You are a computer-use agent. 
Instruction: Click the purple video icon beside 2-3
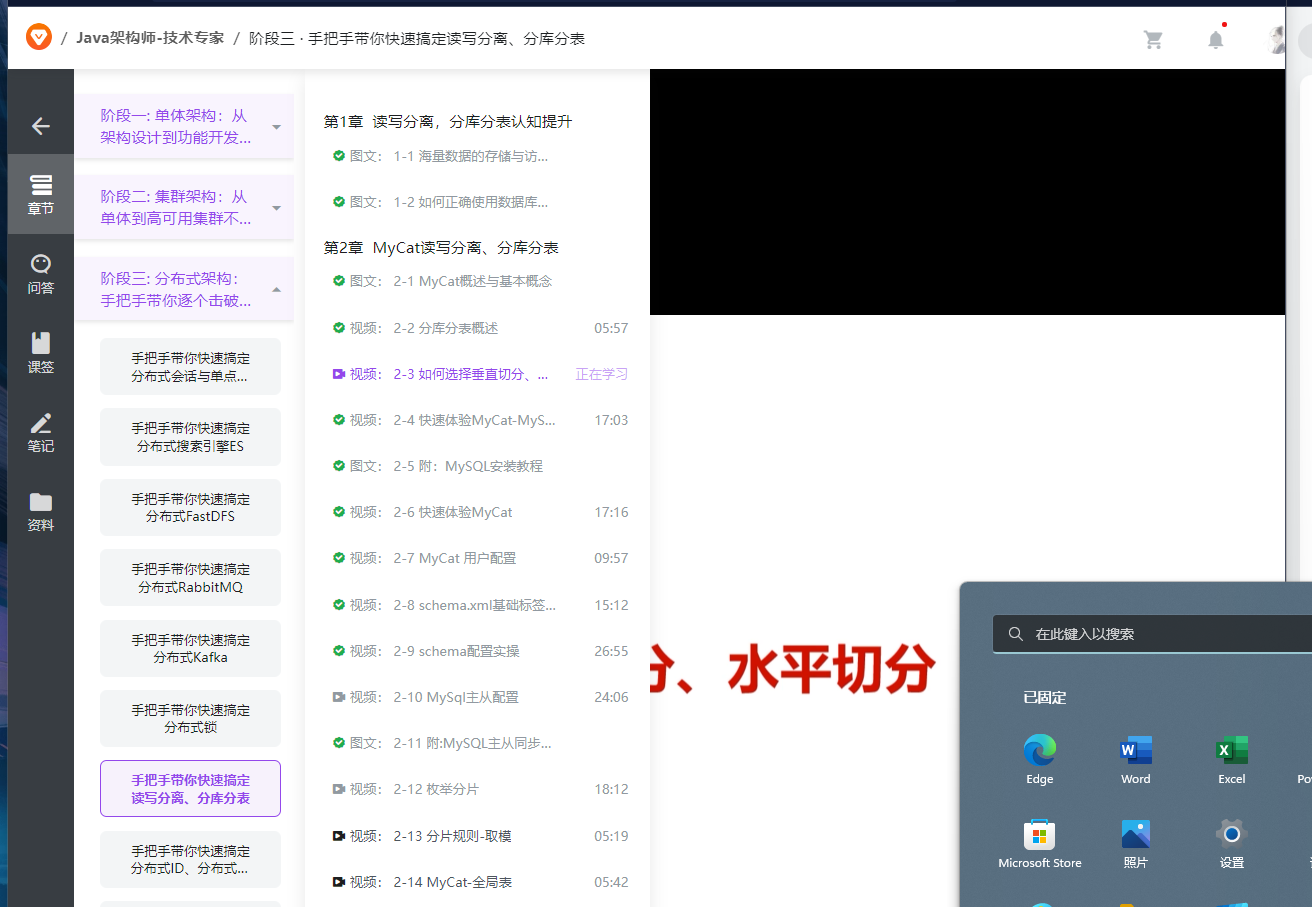click(339, 374)
